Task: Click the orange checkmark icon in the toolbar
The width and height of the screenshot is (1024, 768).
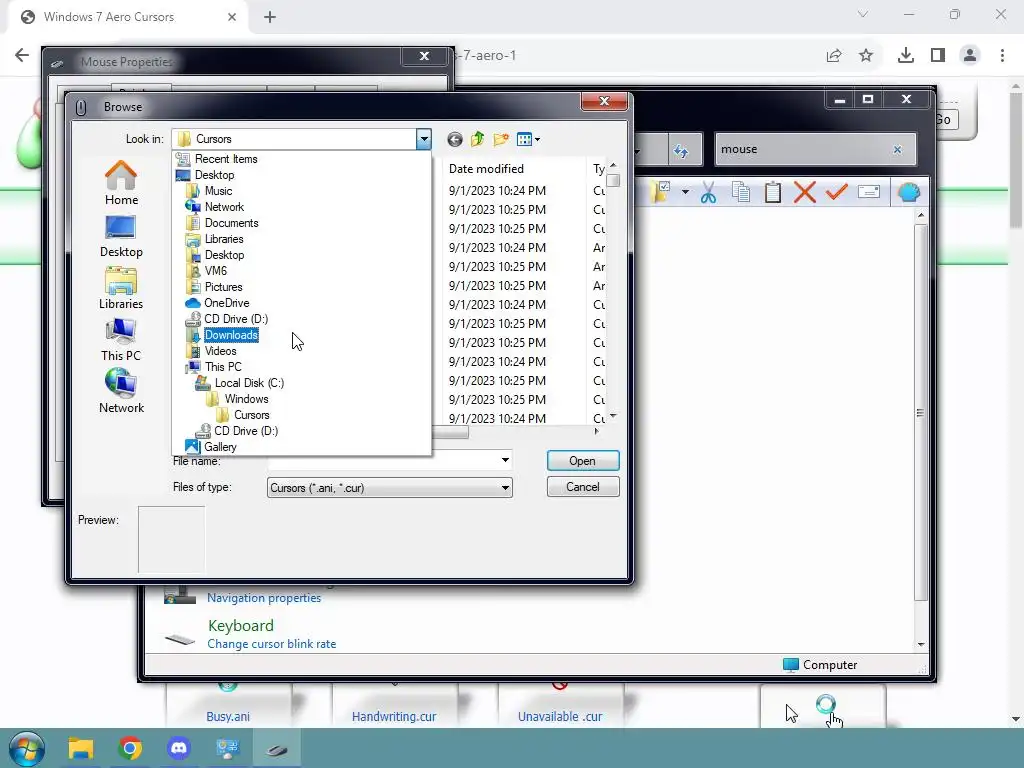Action: point(837,192)
